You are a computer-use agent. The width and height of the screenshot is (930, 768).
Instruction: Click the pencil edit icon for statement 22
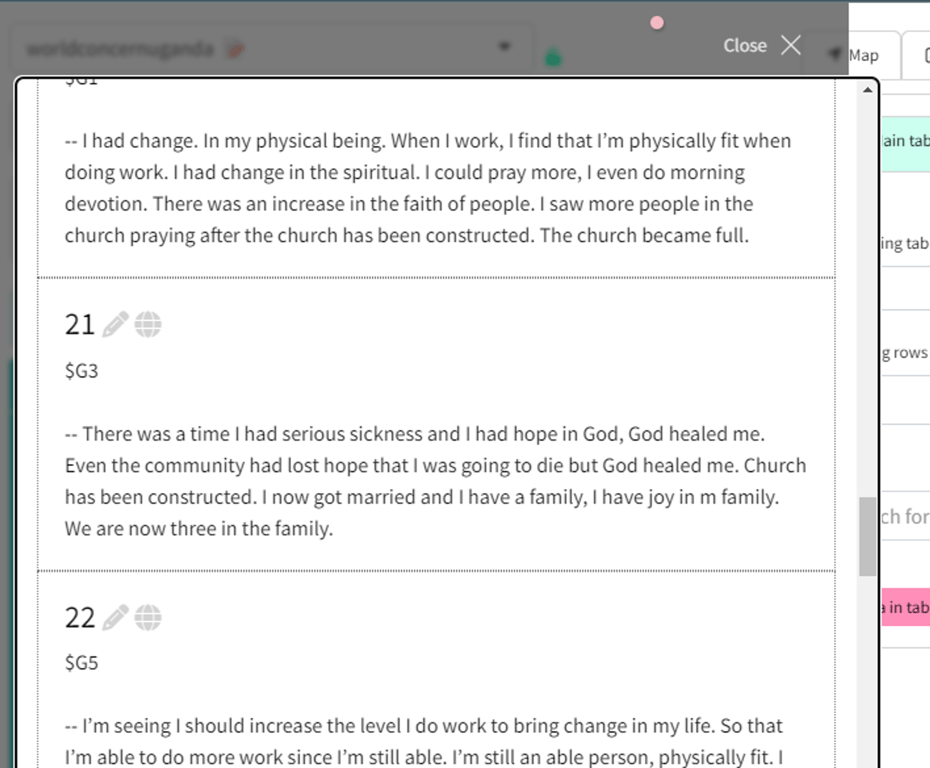pos(116,617)
